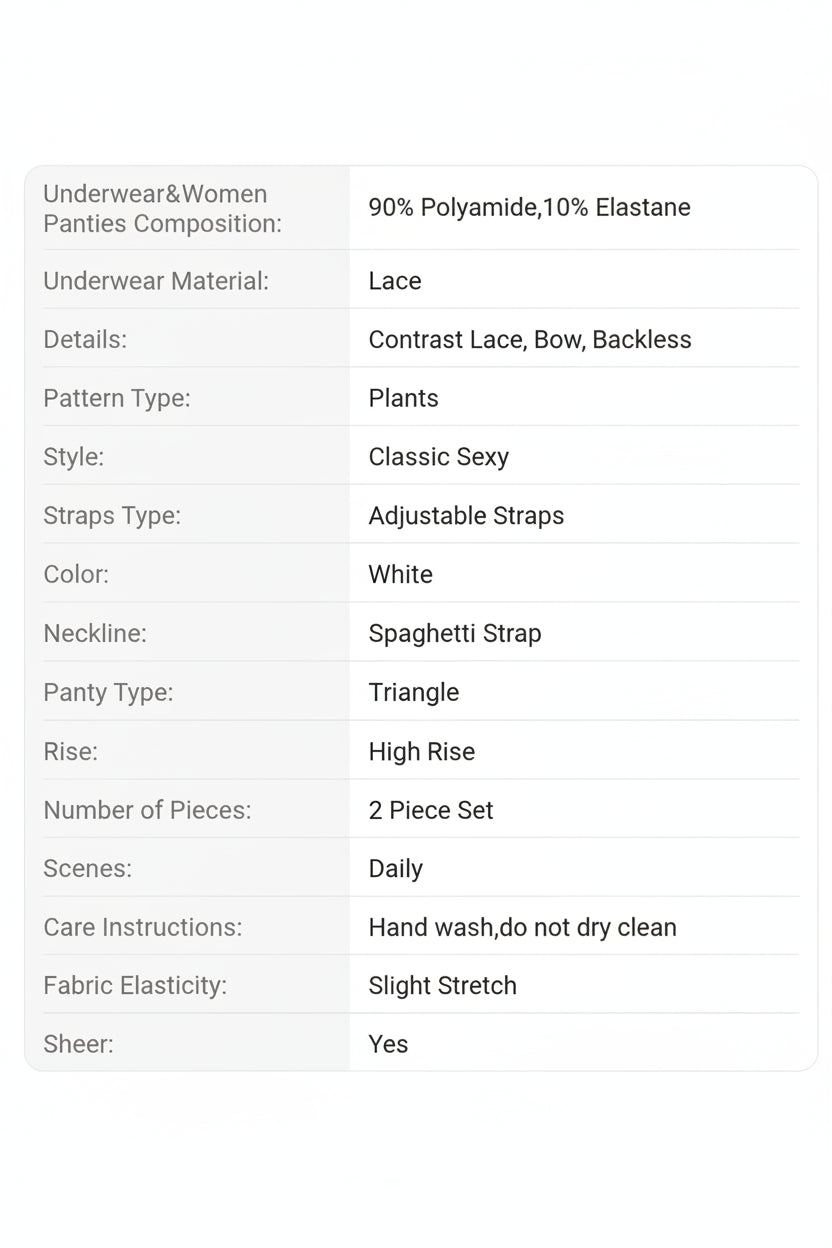Select the High Rise value
Viewport: 832px width, 1248px height.
(422, 752)
